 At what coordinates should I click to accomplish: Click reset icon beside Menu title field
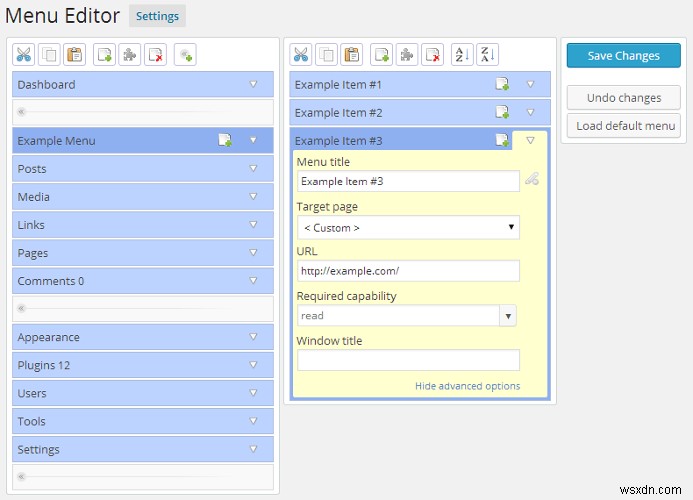[x=532, y=179]
